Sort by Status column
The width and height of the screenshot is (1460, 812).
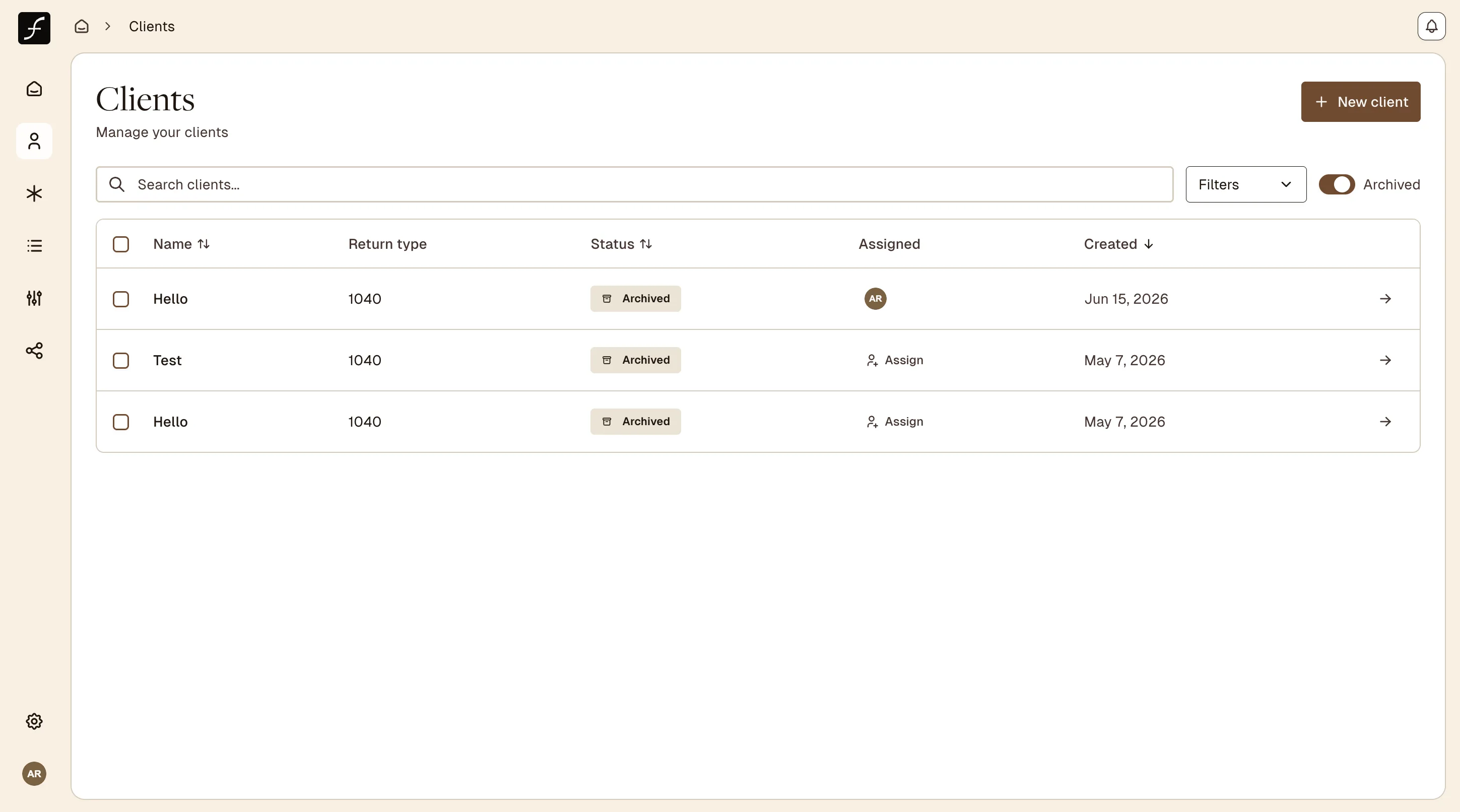coord(621,244)
